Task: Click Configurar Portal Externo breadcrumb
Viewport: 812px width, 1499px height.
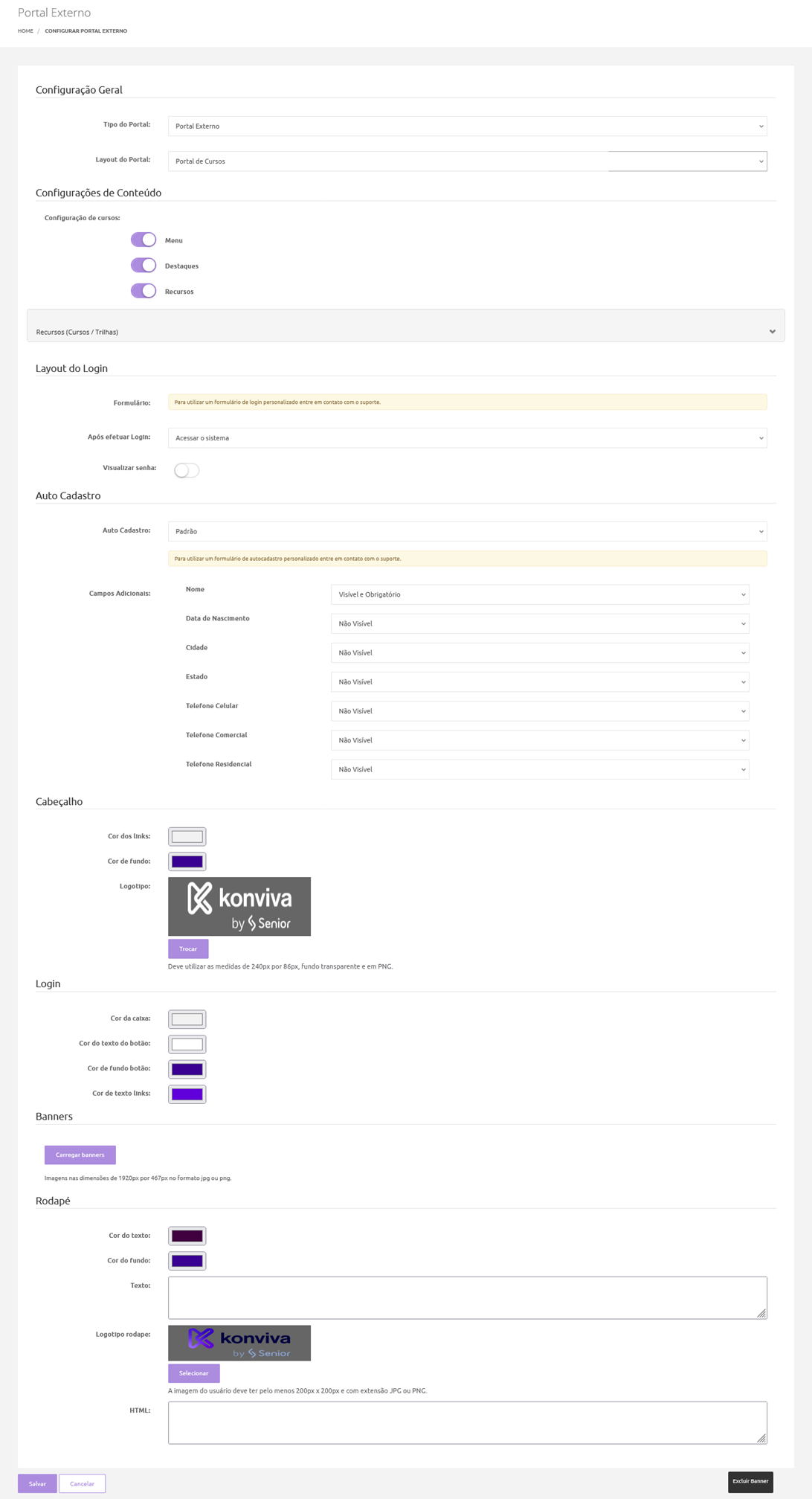Action: pyautogui.click(x=86, y=31)
